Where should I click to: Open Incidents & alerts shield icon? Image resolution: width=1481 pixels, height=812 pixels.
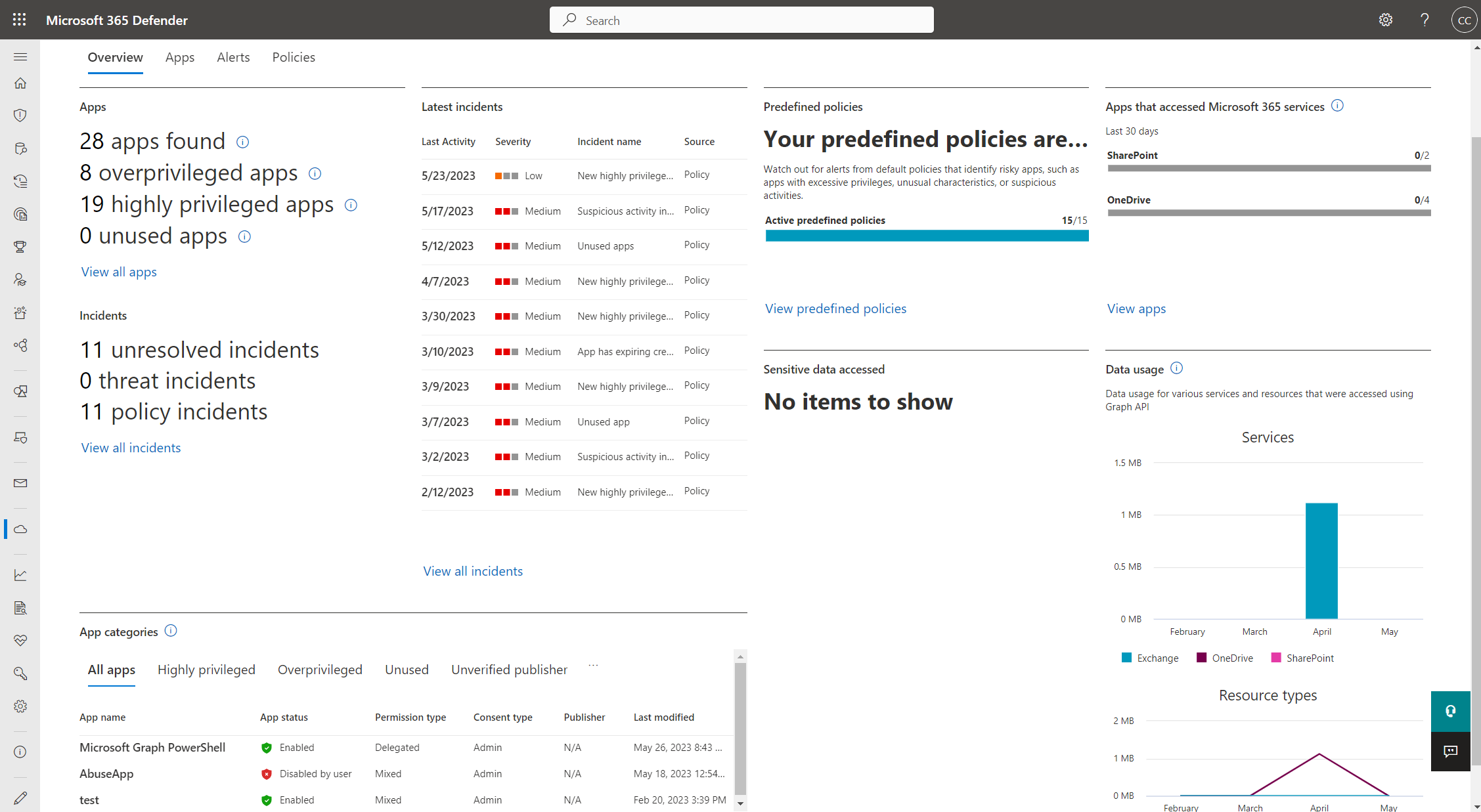point(20,116)
